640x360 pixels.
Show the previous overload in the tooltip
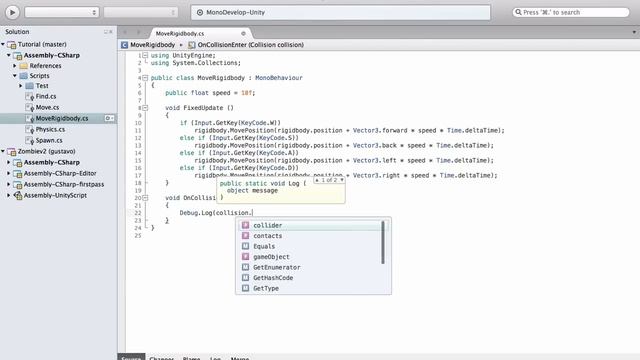317,180
